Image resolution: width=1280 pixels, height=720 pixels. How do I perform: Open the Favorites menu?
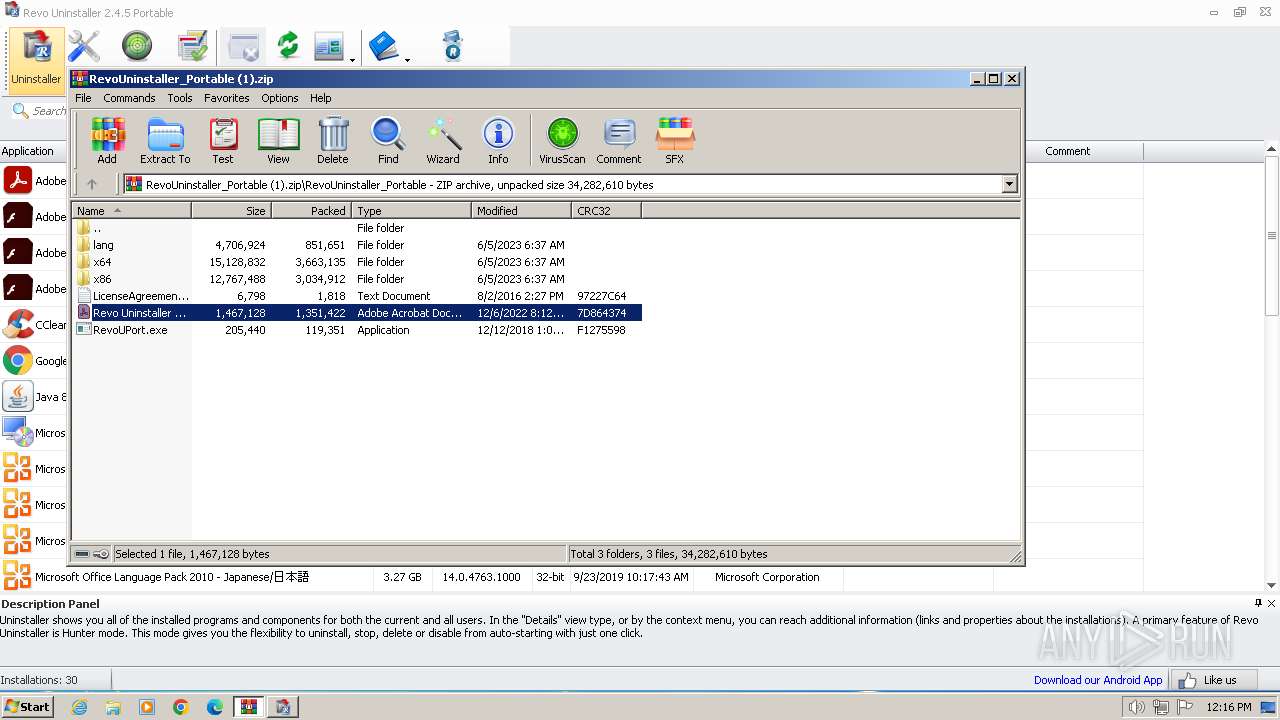[x=227, y=98]
